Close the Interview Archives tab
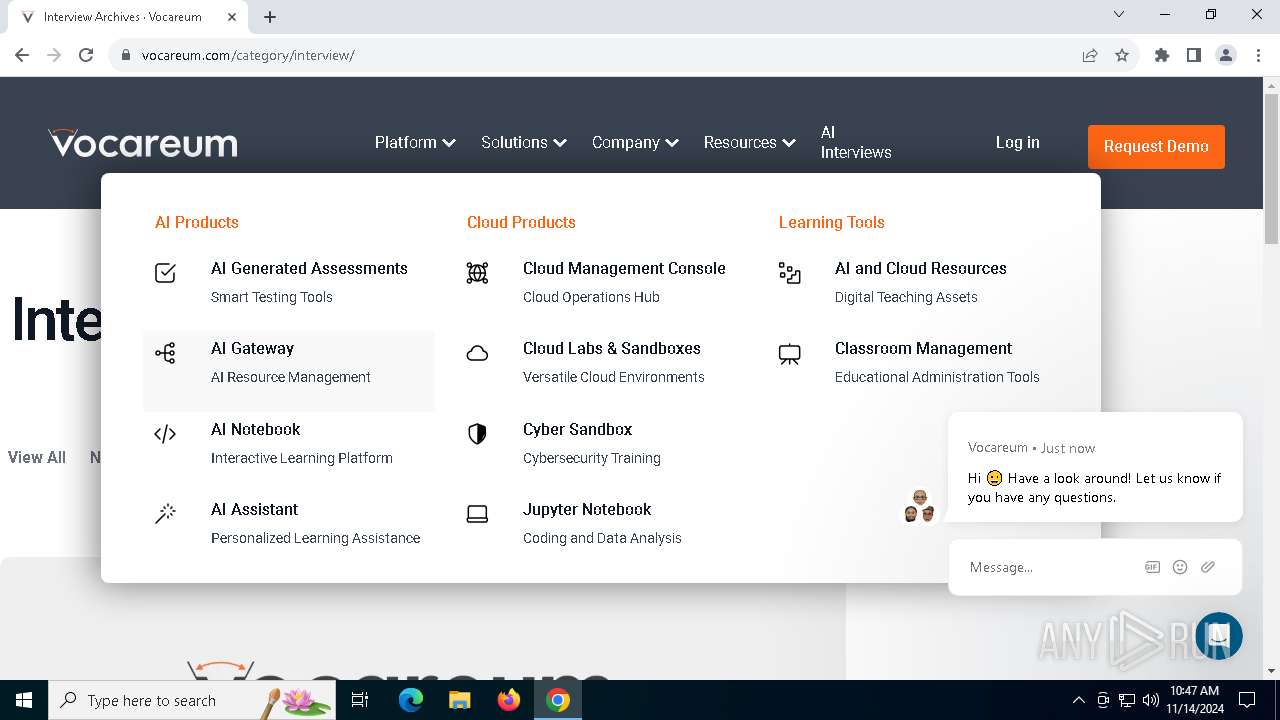The height and width of the screenshot is (720, 1280). (232, 16)
